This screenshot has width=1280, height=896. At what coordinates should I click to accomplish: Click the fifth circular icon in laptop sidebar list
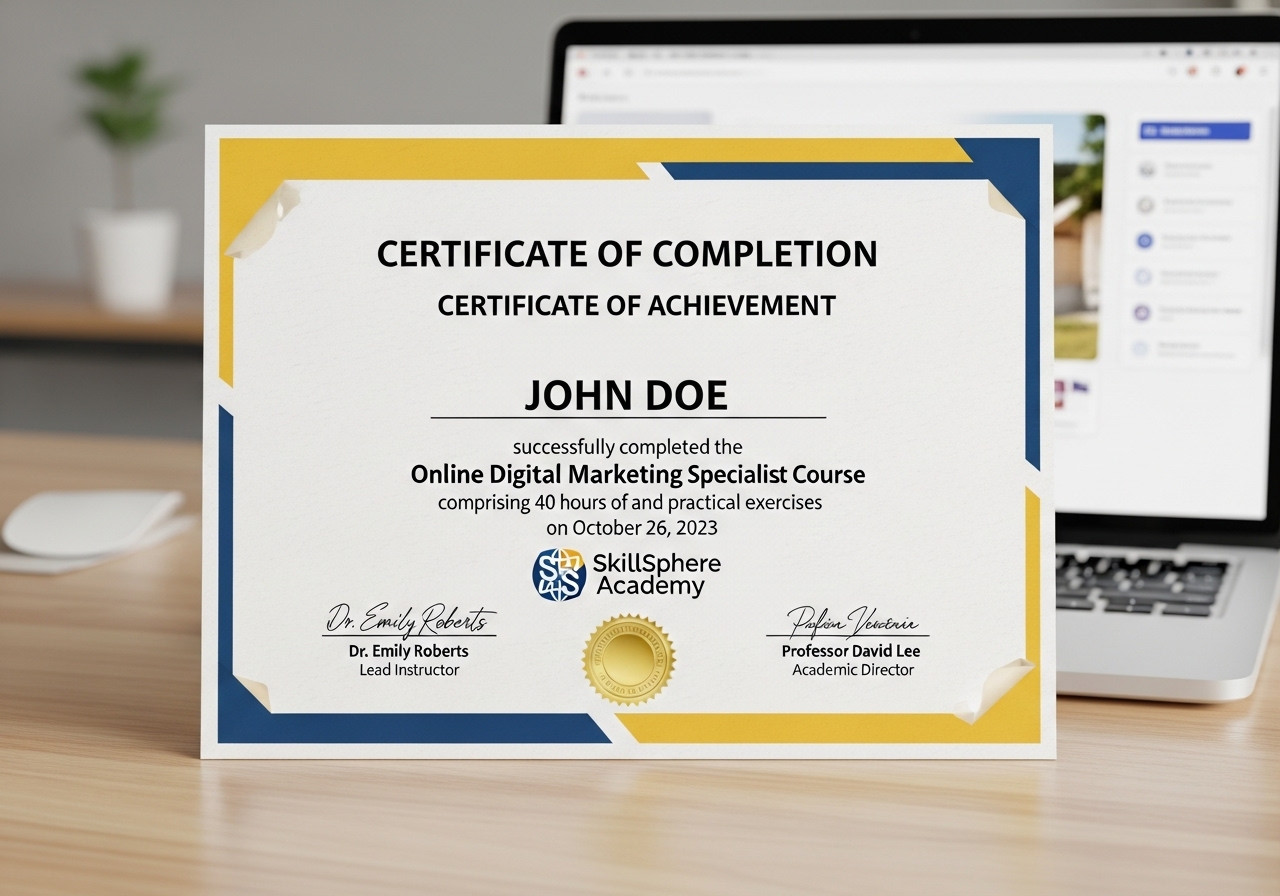pos(1143,313)
